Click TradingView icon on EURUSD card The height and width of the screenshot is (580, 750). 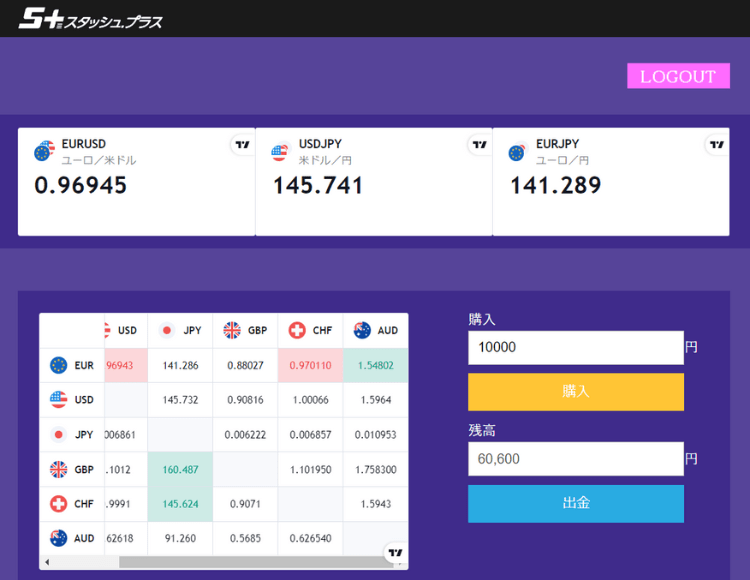tap(242, 145)
